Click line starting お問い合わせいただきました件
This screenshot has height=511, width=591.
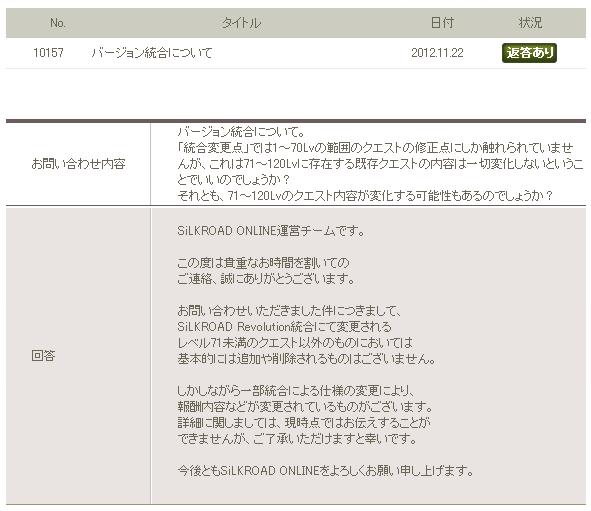(289, 311)
